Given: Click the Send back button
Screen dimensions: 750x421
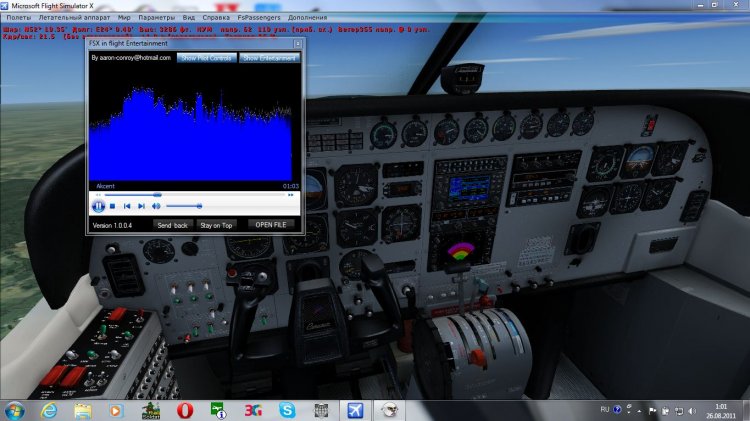Looking at the screenshot, I should [172, 225].
